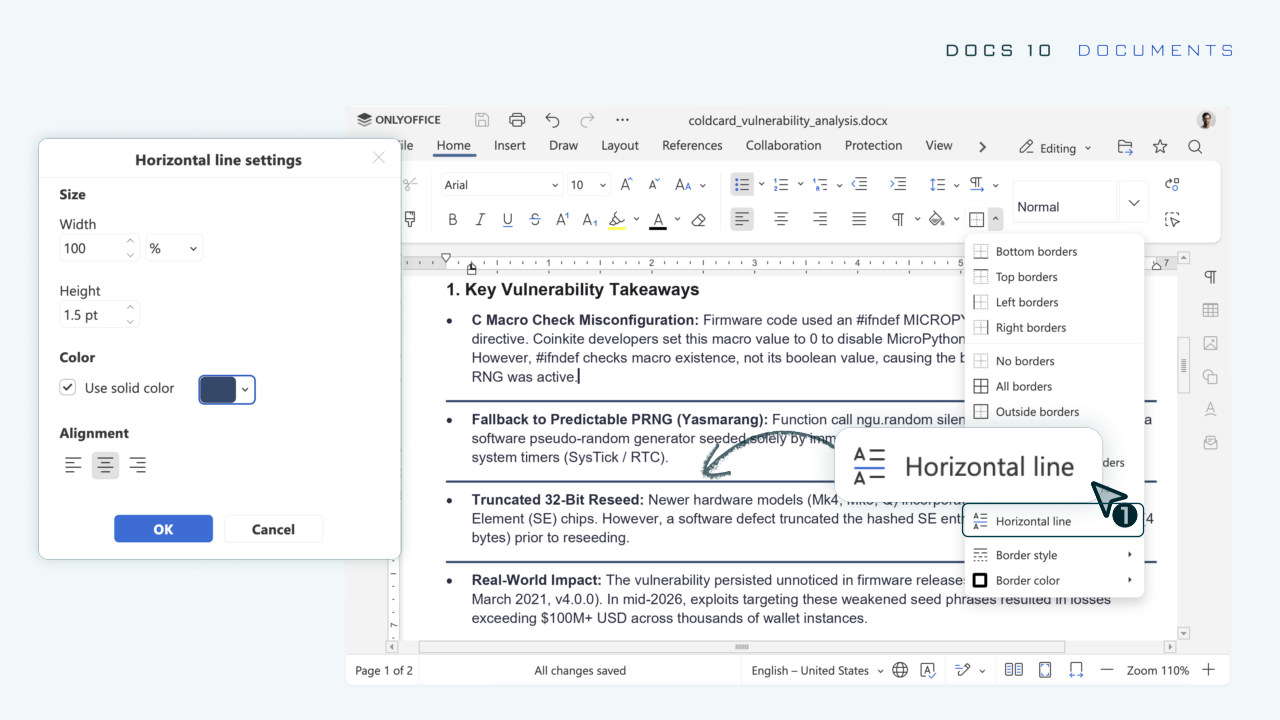The width and height of the screenshot is (1280, 720).
Task: Zoom in with the plus icon
Action: [1208, 670]
